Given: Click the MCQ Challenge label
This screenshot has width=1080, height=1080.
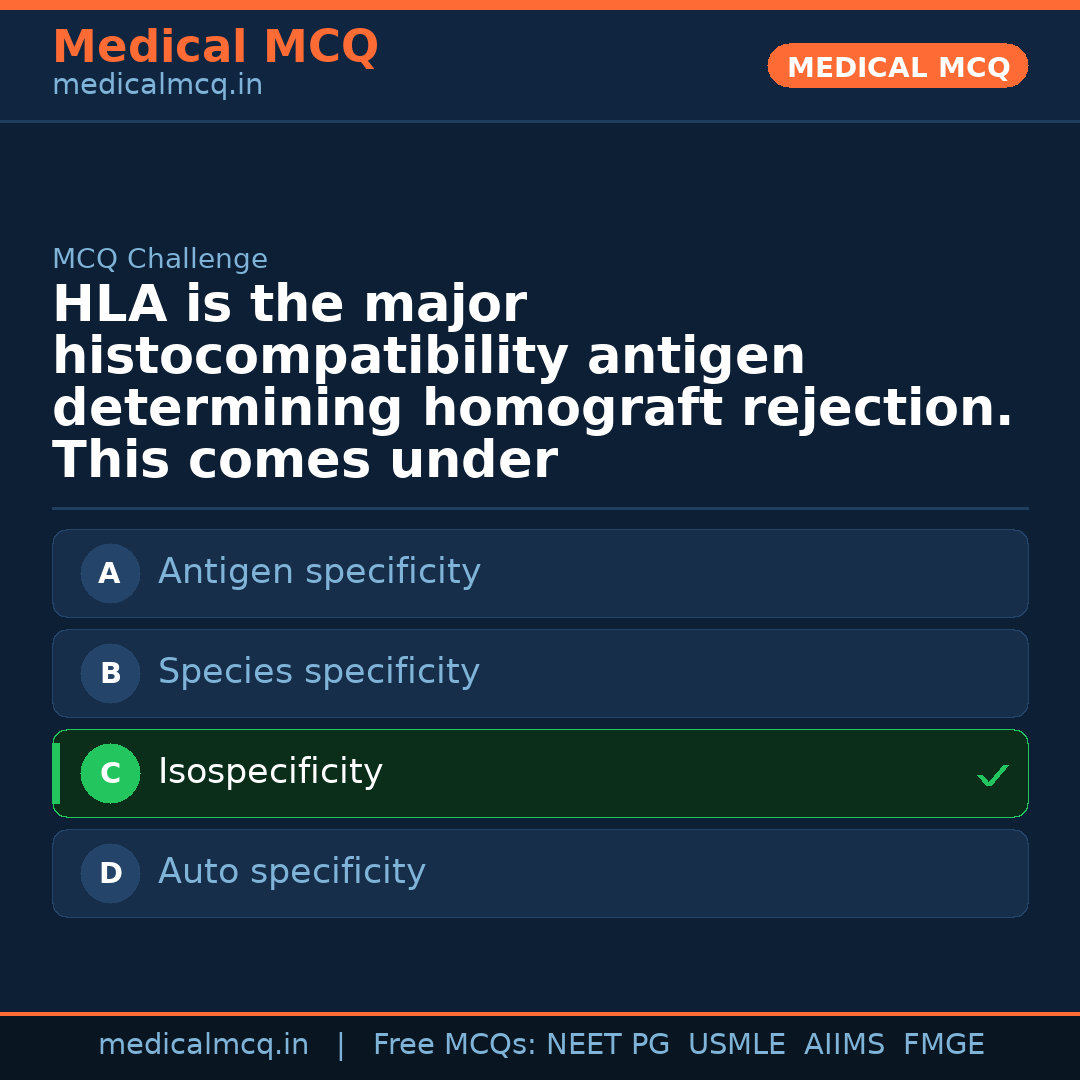Looking at the screenshot, I should (160, 260).
